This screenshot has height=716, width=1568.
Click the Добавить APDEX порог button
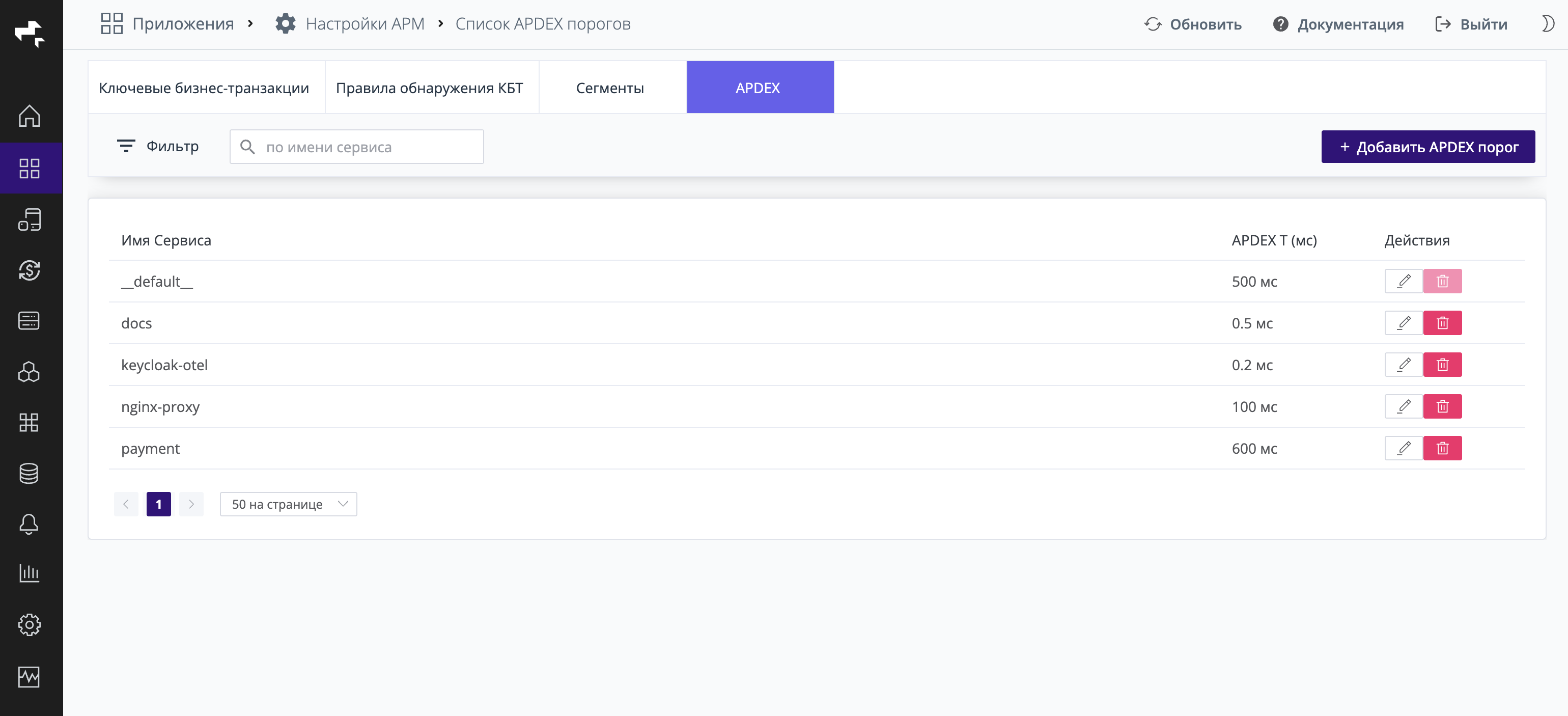[1429, 146]
